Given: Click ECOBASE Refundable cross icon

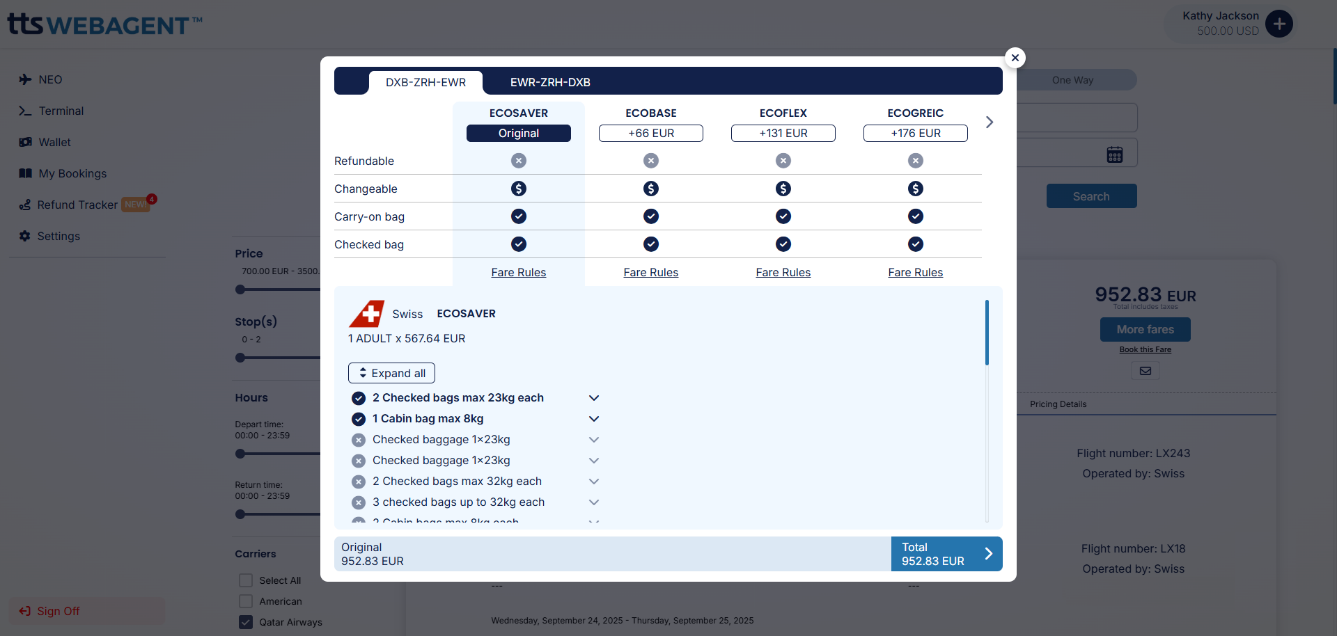Looking at the screenshot, I should coord(651,160).
